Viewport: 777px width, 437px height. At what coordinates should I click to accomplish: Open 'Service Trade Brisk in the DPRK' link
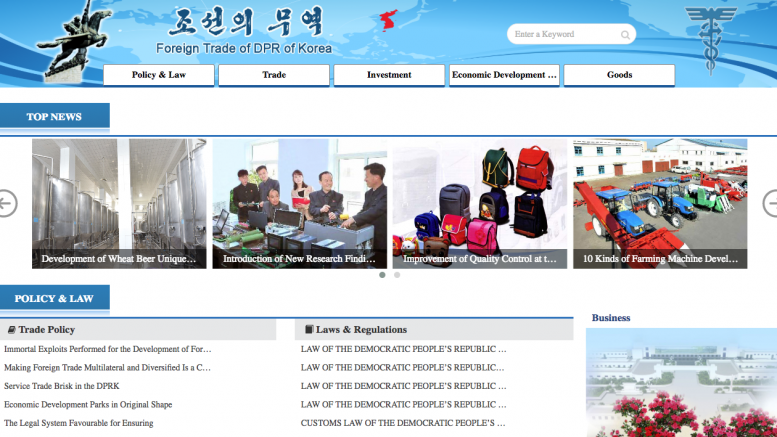(61, 386)
